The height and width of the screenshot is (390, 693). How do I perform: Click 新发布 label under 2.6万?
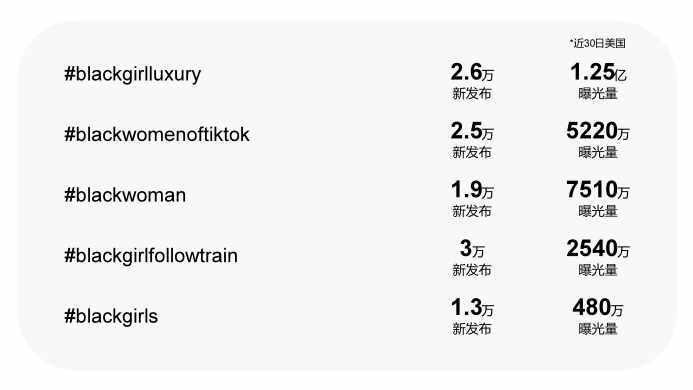472,94
